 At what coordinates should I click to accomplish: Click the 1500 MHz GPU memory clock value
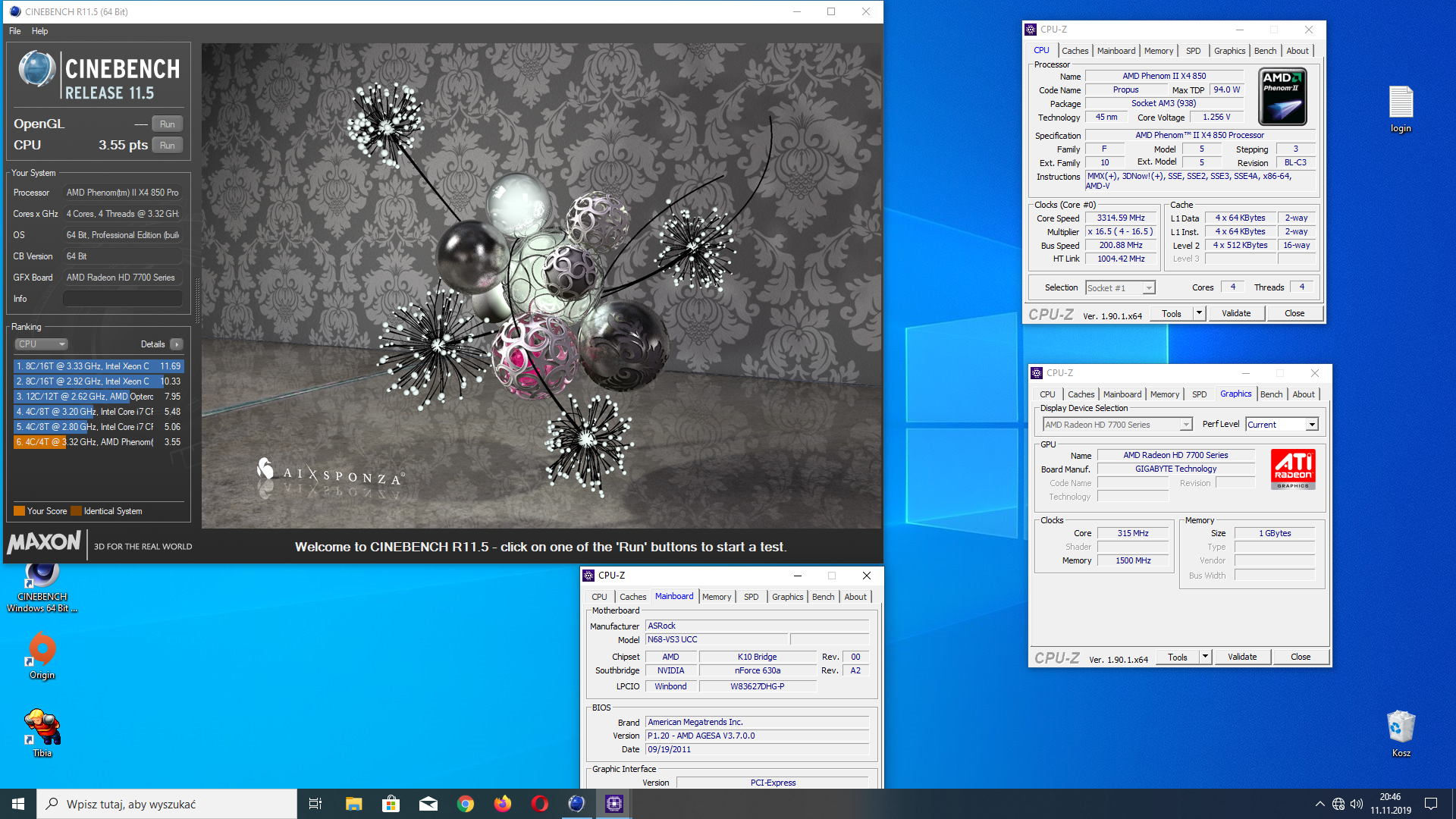1133,561
